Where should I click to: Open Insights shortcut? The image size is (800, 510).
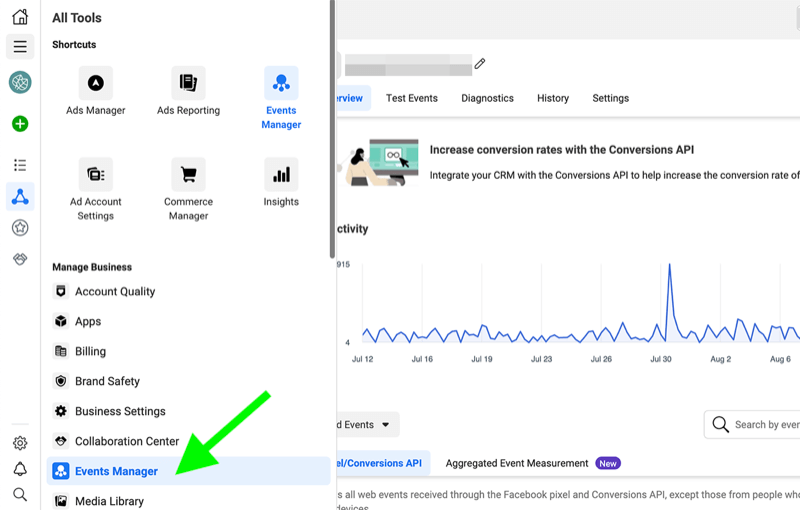(x=281, y=183)
